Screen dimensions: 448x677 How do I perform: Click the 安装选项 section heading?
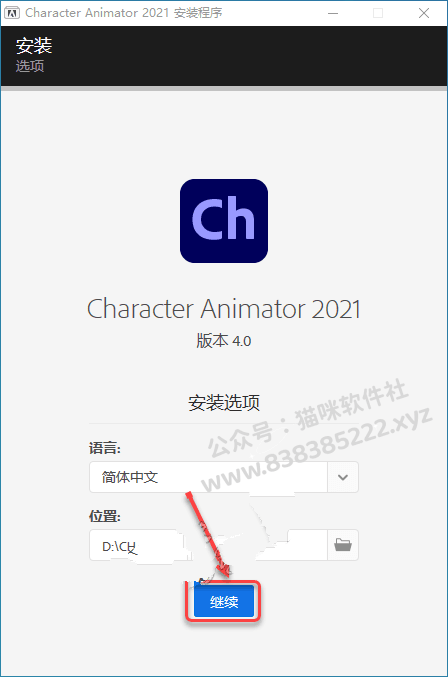(x=224, y=402)
